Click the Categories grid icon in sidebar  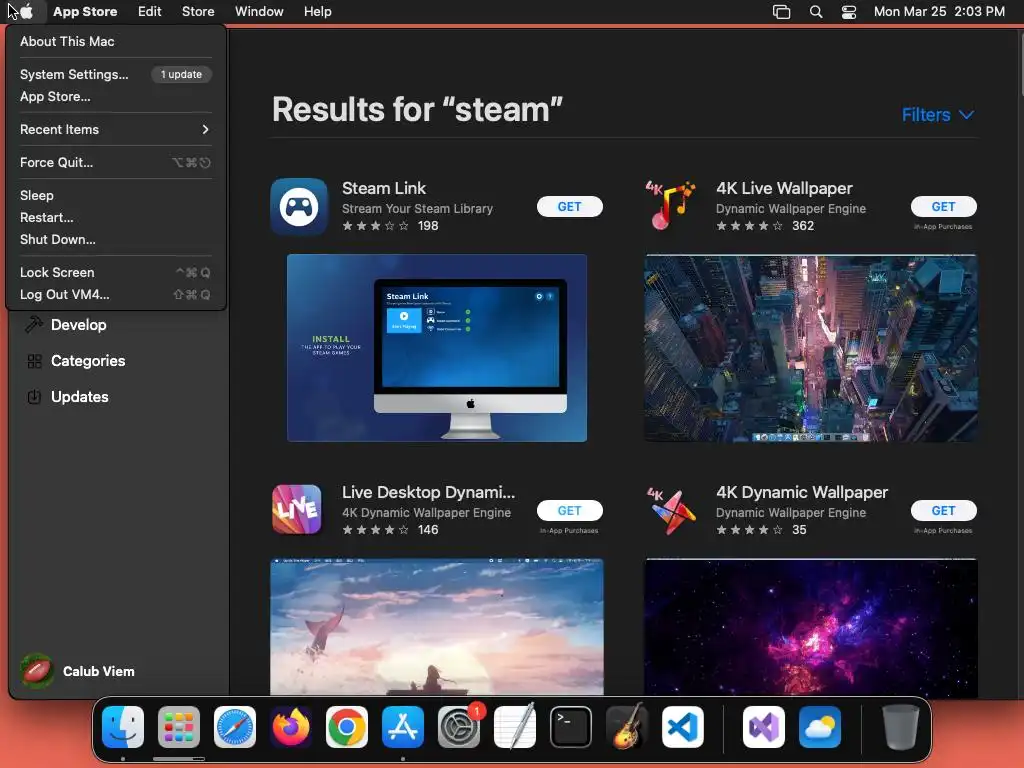click(x=35, y=361)
